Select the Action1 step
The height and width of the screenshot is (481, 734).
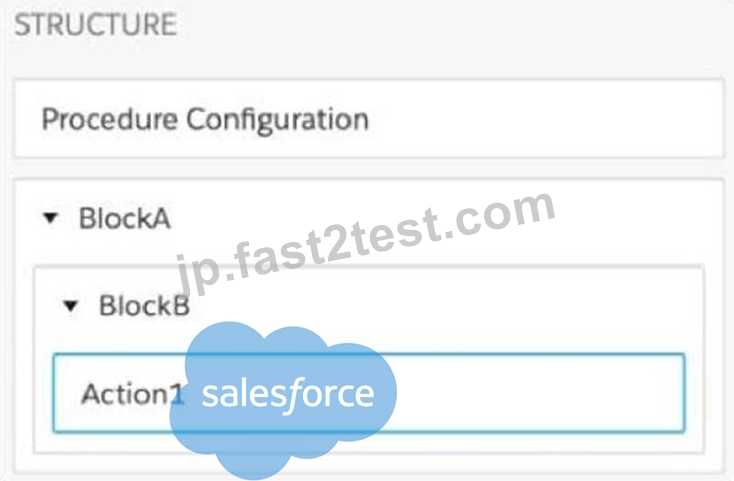pos(369,393)
